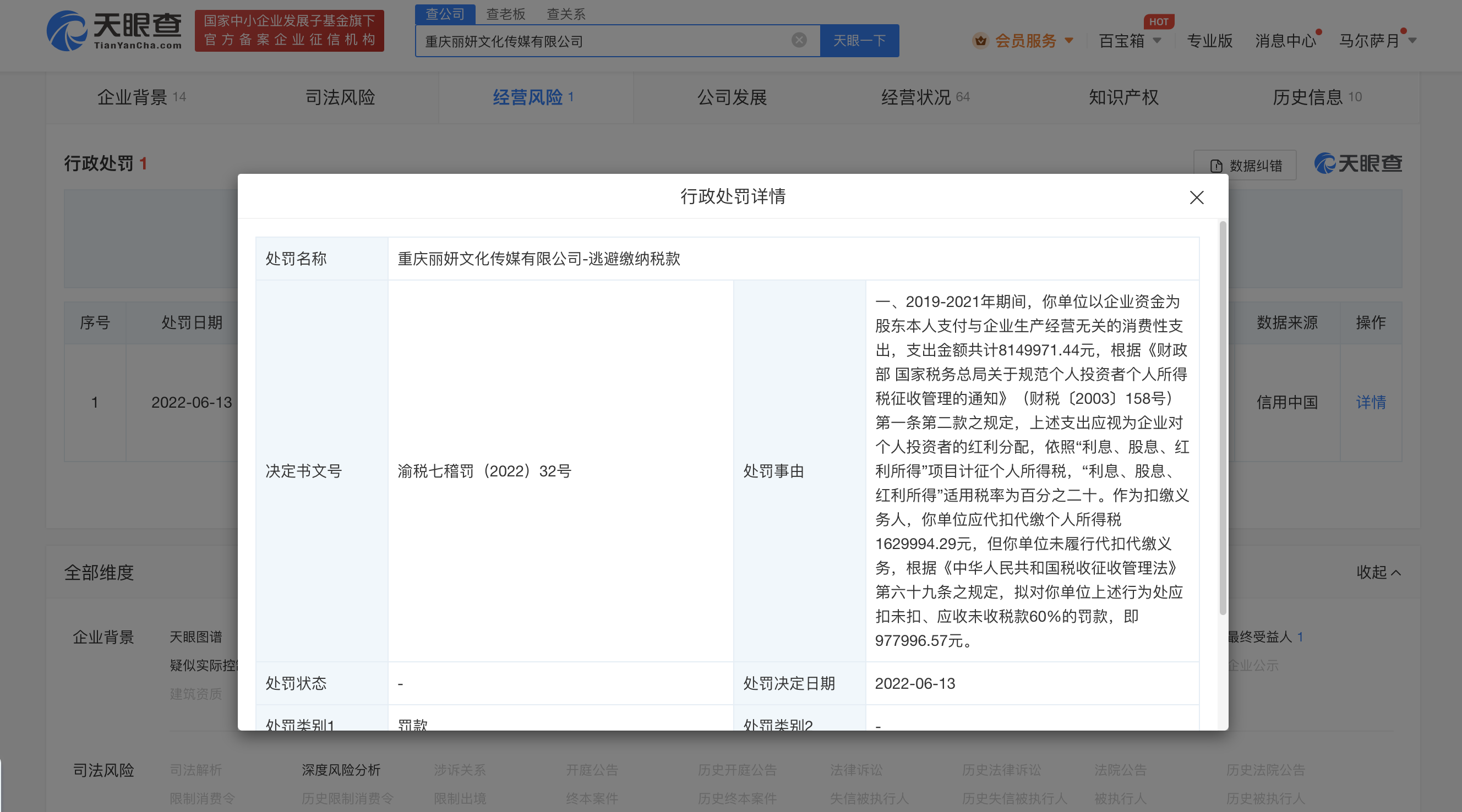This screenshot has height=812, width=1462.
Task: Open 消息中心 message center
Action: point(1285,41)
